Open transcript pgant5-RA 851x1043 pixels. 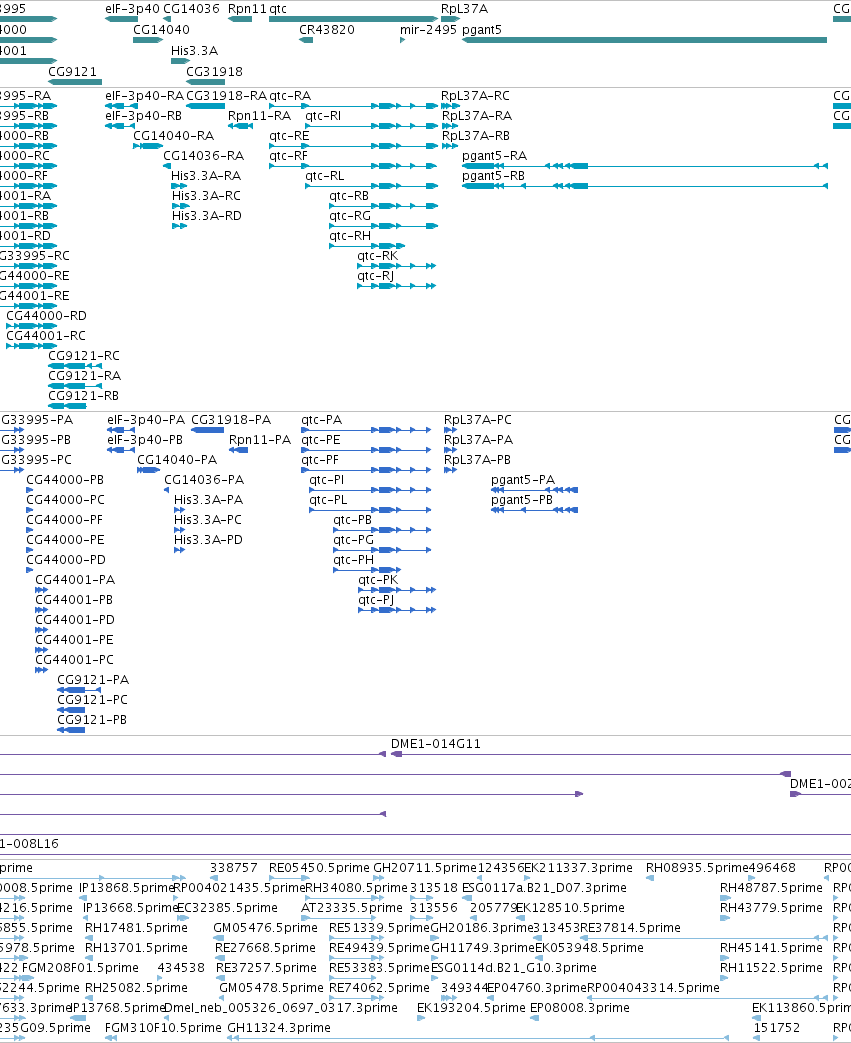(x=494, y=156)
